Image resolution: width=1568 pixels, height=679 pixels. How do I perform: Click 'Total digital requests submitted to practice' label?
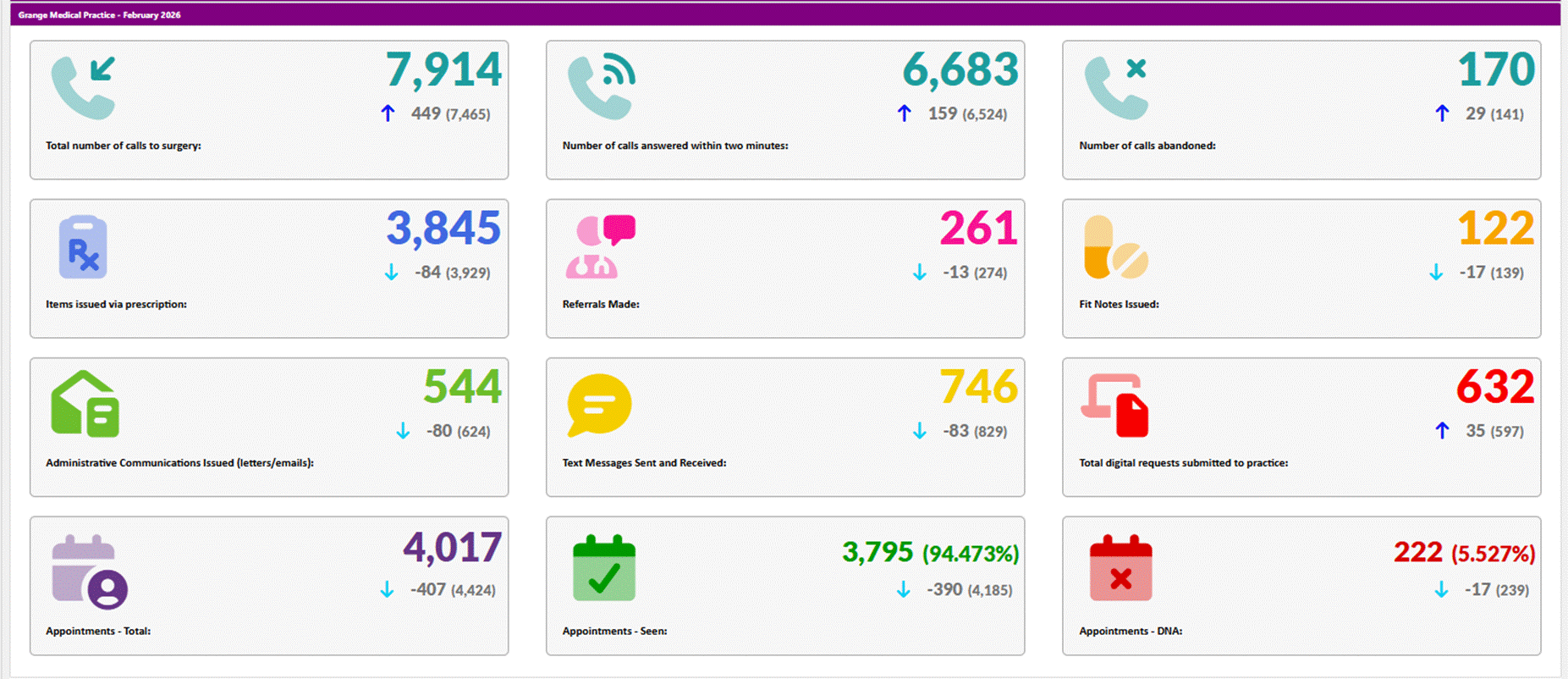coord(1183,463)
